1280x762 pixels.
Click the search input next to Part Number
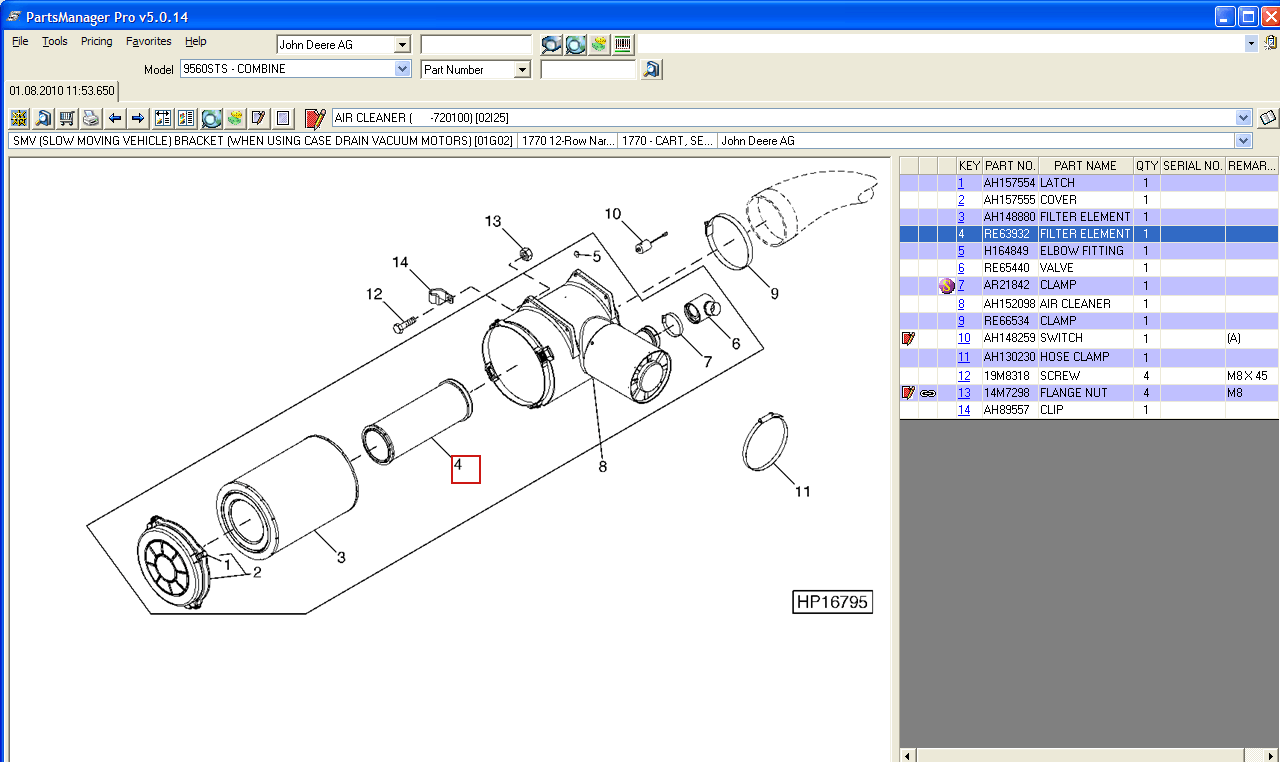coord(587,70)
